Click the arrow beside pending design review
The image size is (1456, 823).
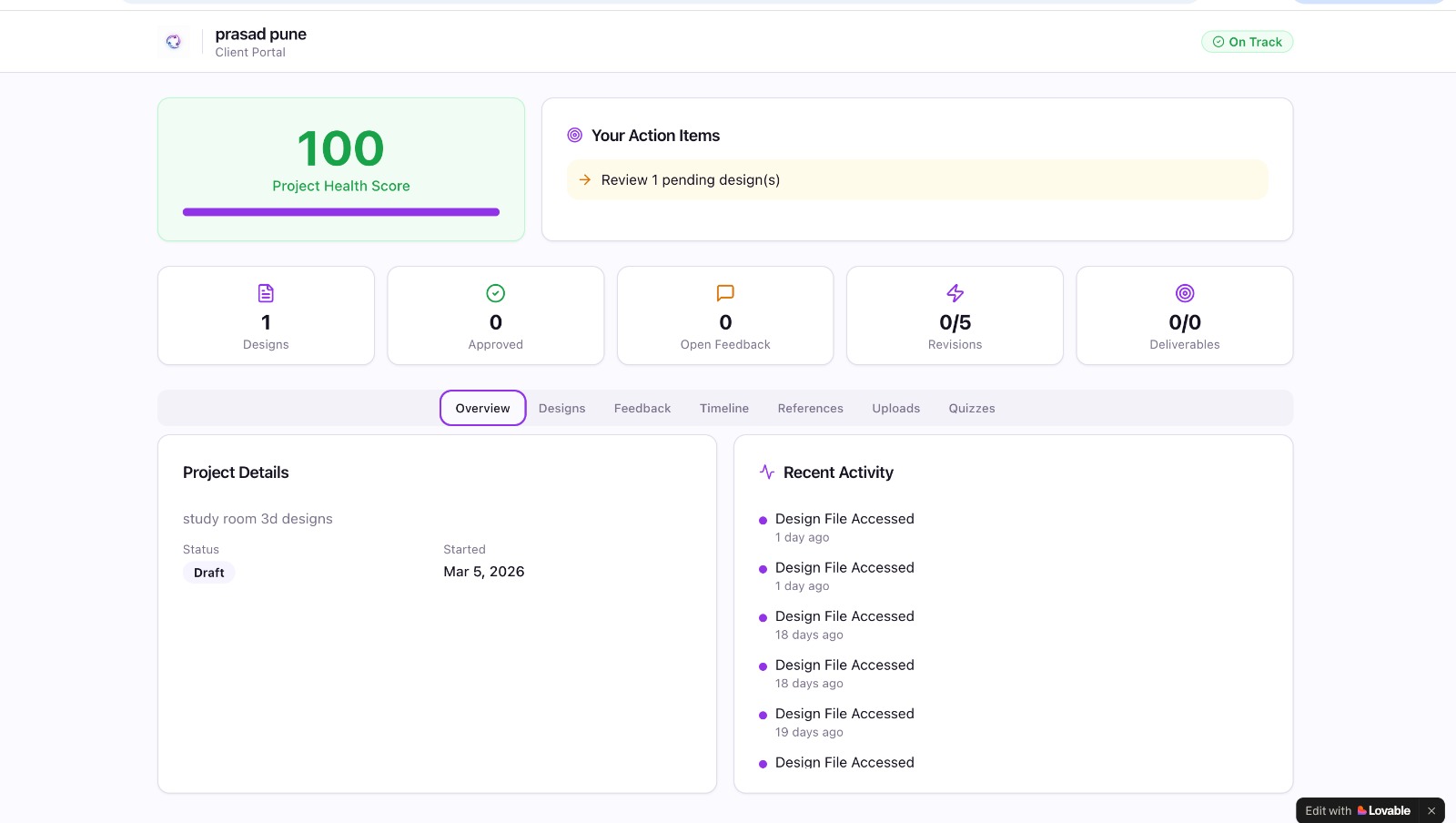[585, 179]
